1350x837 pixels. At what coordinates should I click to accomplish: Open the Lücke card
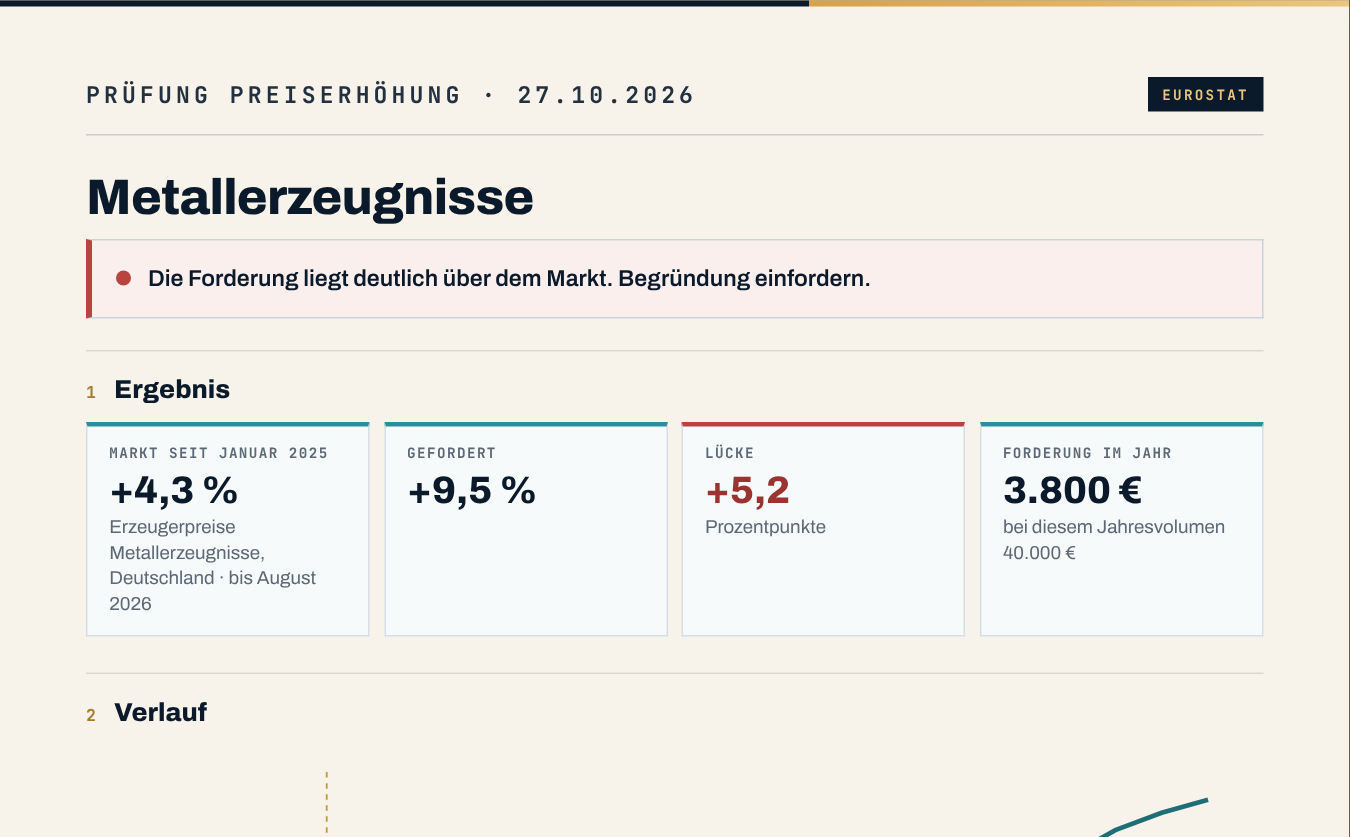click(x=823, y=529)
